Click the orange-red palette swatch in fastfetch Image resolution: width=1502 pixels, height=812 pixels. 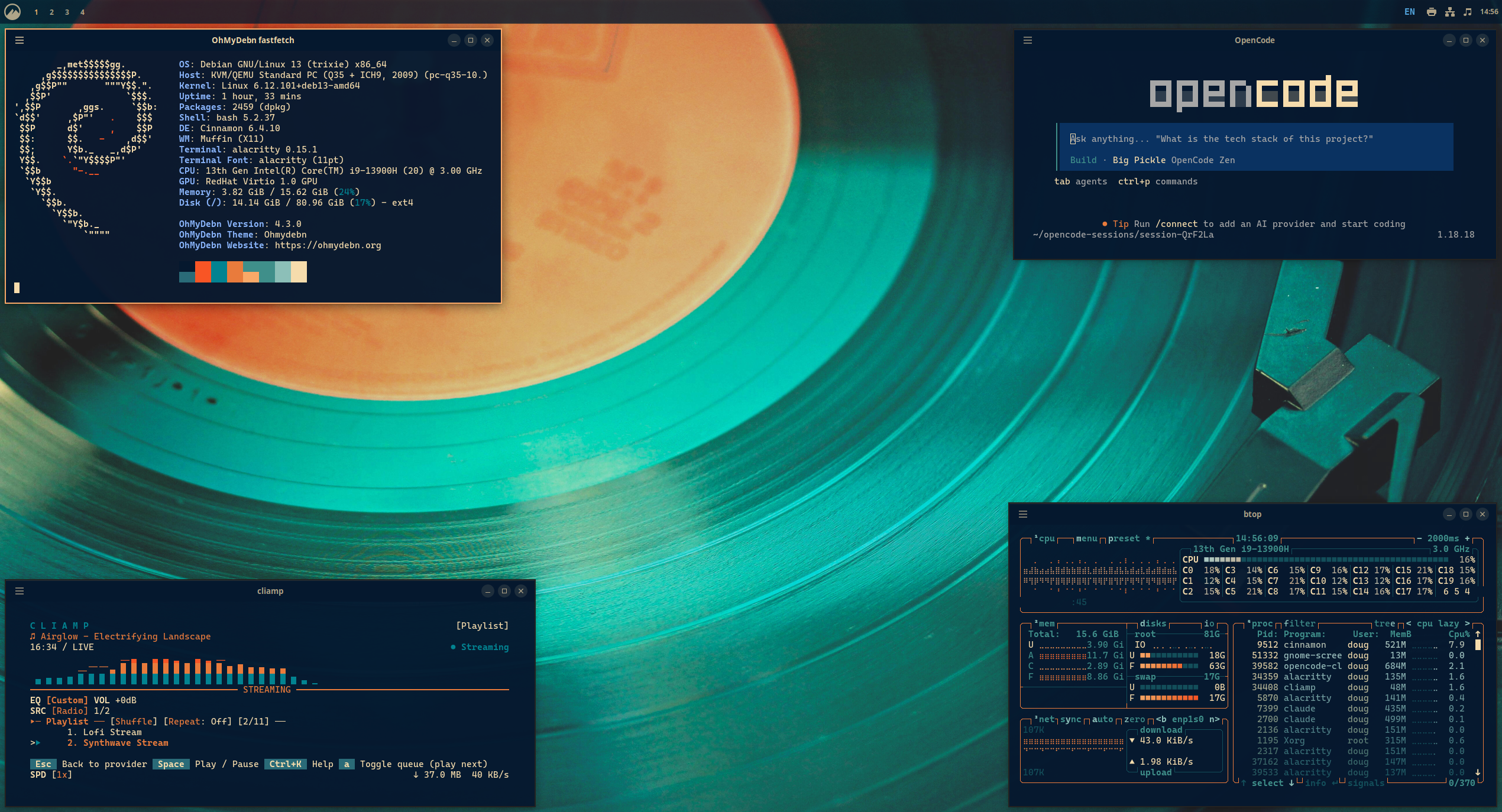(x=203, y=272)
